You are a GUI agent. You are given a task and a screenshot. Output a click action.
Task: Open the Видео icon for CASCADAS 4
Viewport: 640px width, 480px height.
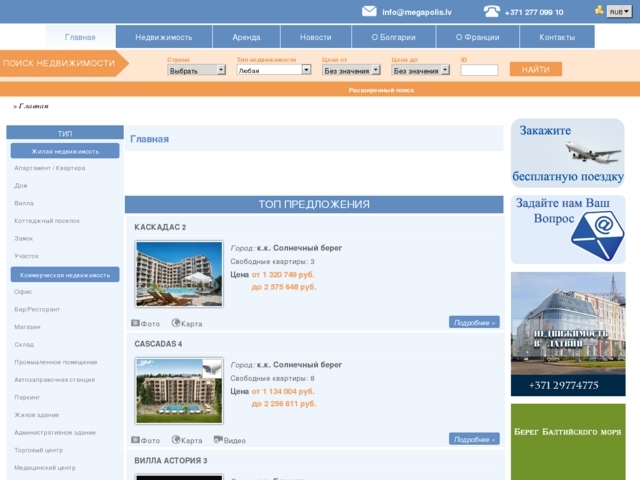(x=218, y=440)
